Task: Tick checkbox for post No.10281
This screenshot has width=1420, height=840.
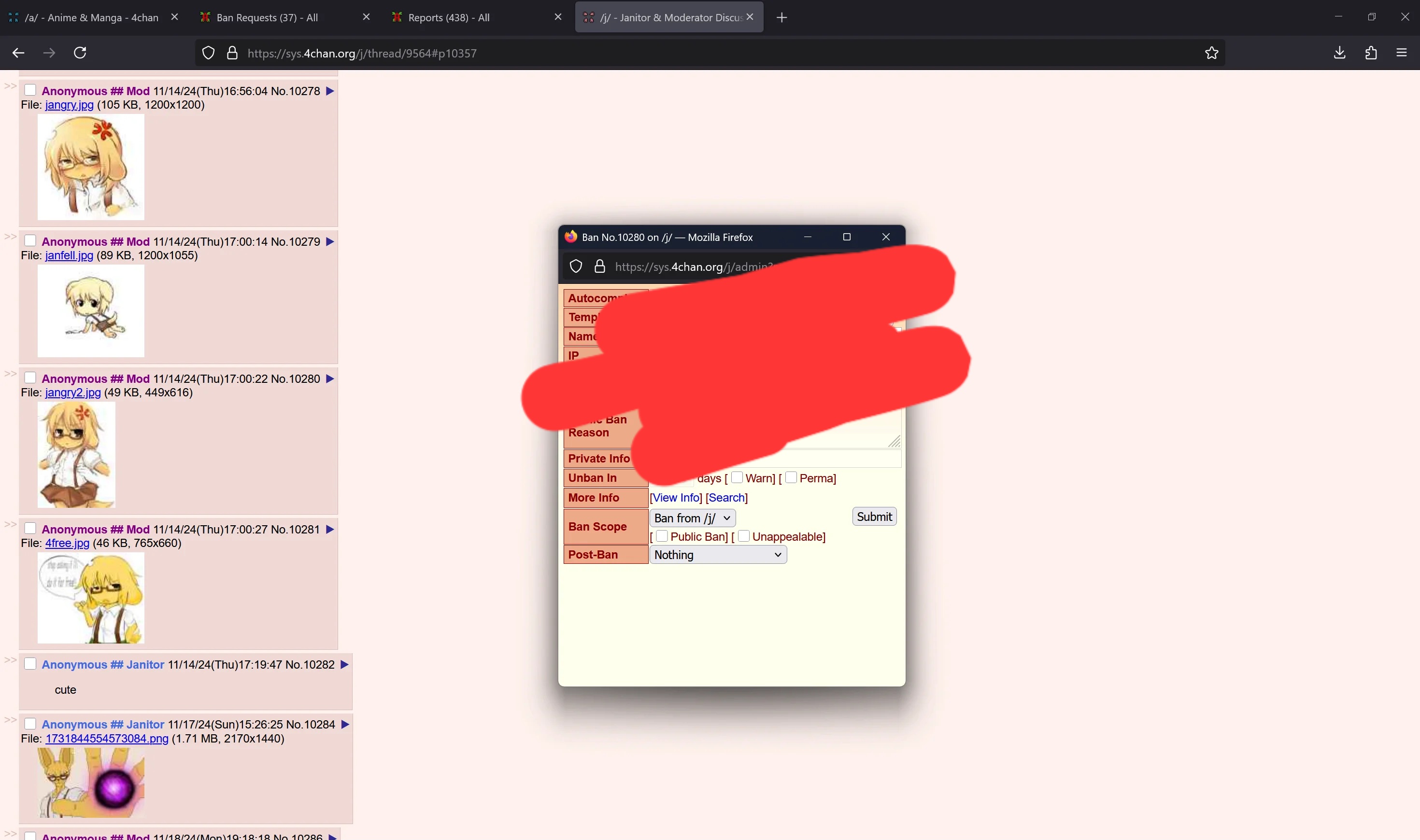Action: (30, 528)
